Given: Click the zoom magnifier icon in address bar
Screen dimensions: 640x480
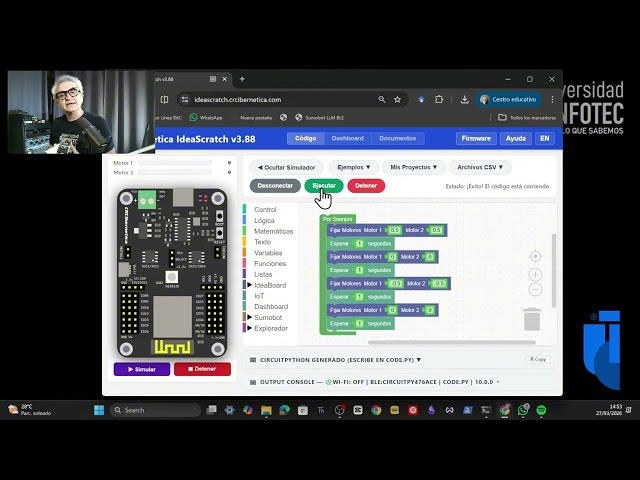Looking at the screenshot, I should pos(382,100).
